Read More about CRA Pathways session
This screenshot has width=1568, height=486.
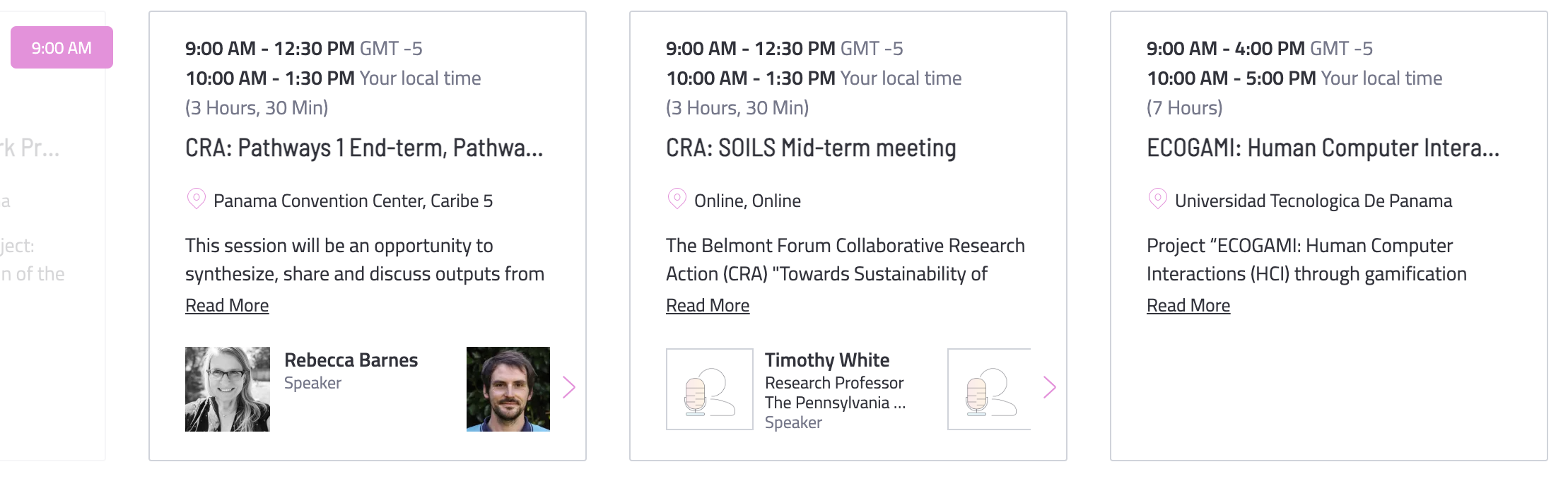pyautogui.click(x=227, y=305)
